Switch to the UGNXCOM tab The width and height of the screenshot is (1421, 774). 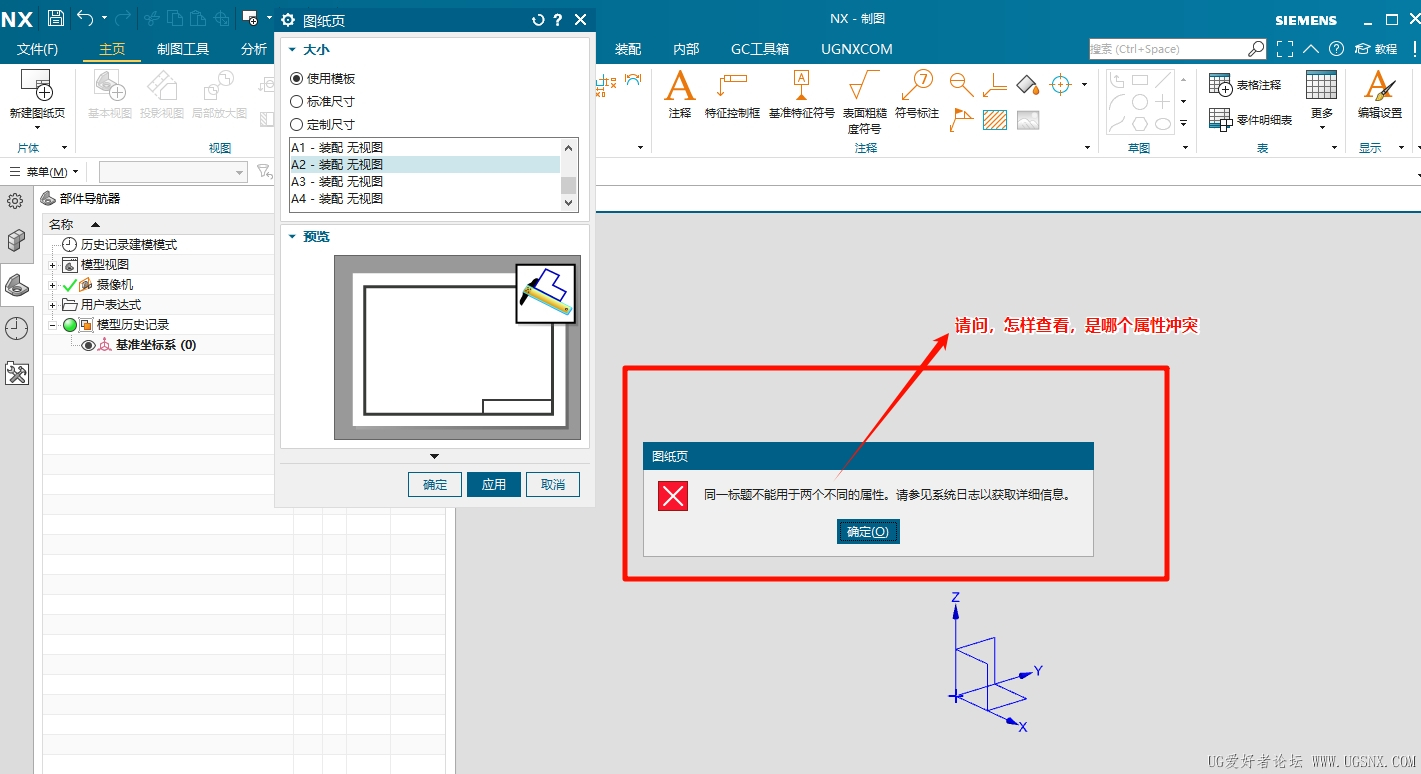[x=857, y=49]
